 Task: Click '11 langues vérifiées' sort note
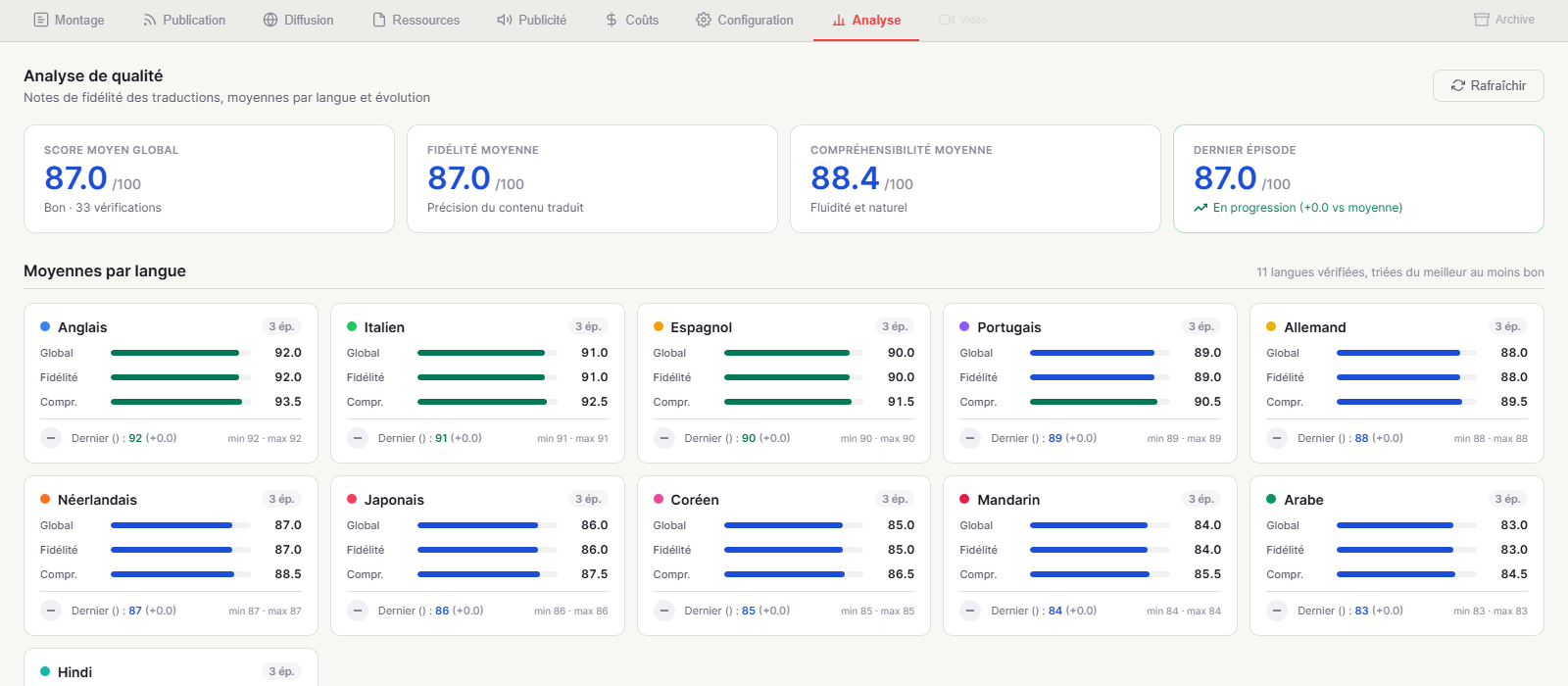(x=1400, y=272)
